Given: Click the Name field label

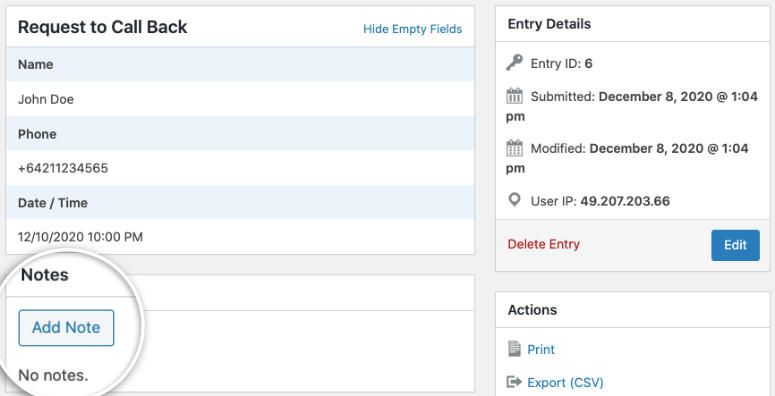Looking at the screenshot, I should pyautogui.click(x=36, y=65).
